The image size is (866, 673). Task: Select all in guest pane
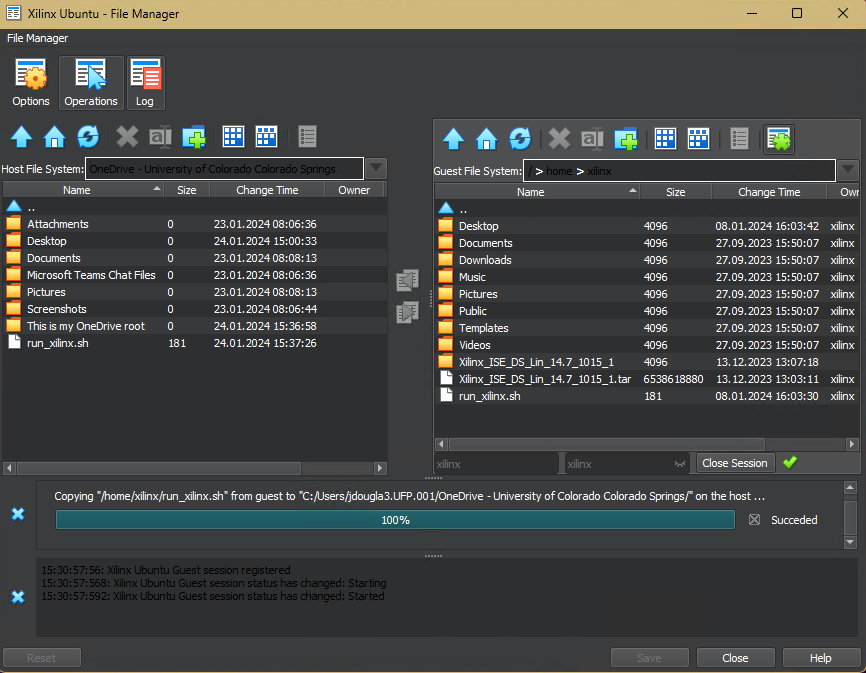click(x=665, y=139)
